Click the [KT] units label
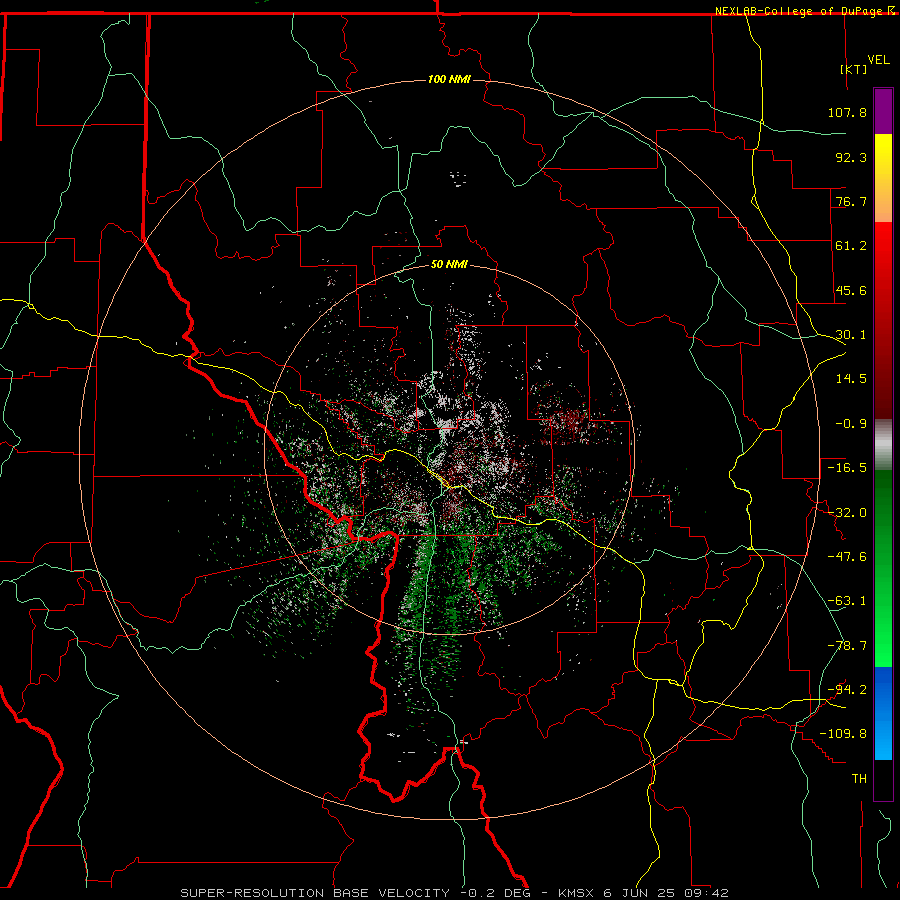The image size is (900, 900). (x=854, y=69)
